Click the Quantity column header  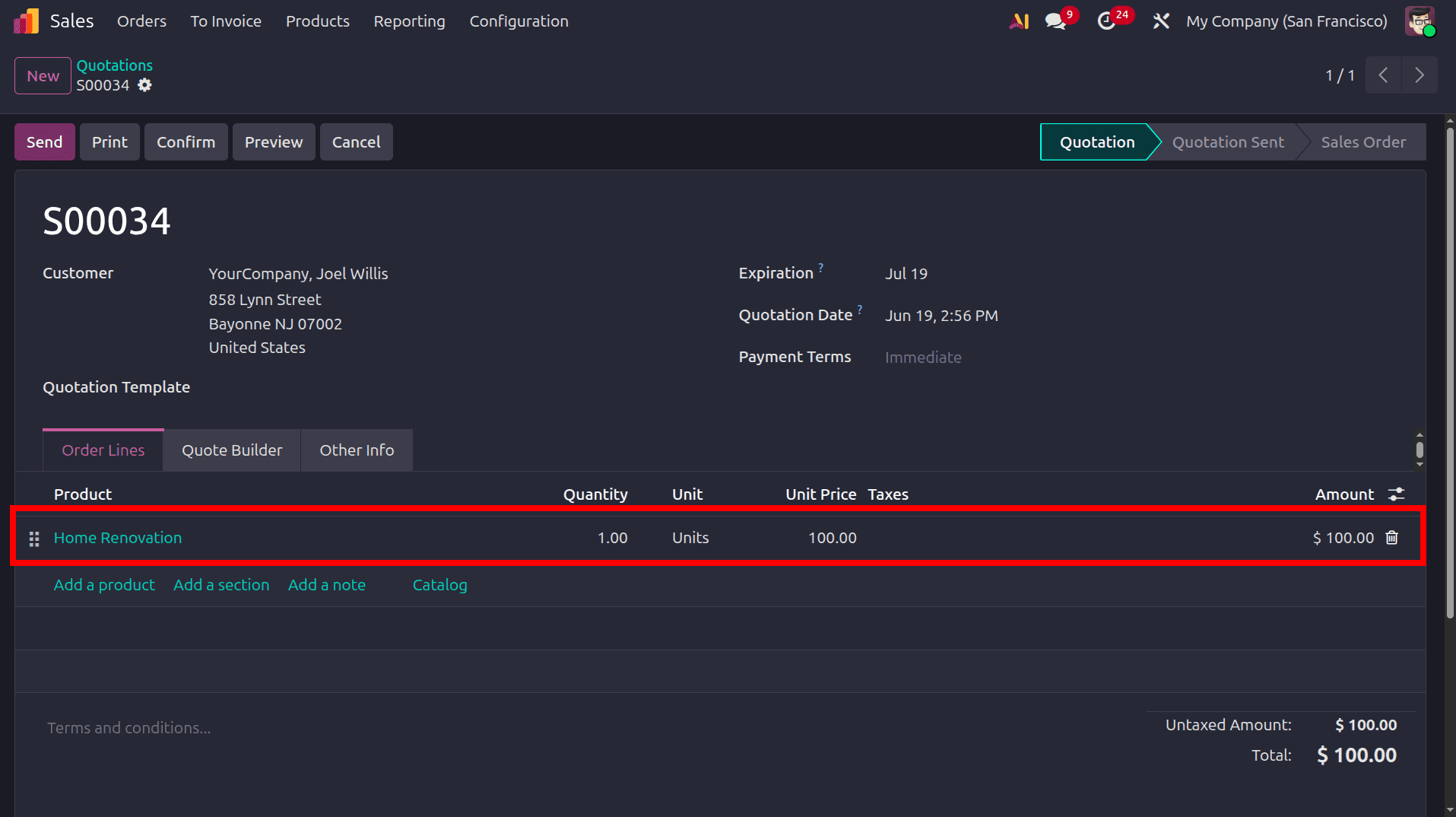(x=595, y=494)
